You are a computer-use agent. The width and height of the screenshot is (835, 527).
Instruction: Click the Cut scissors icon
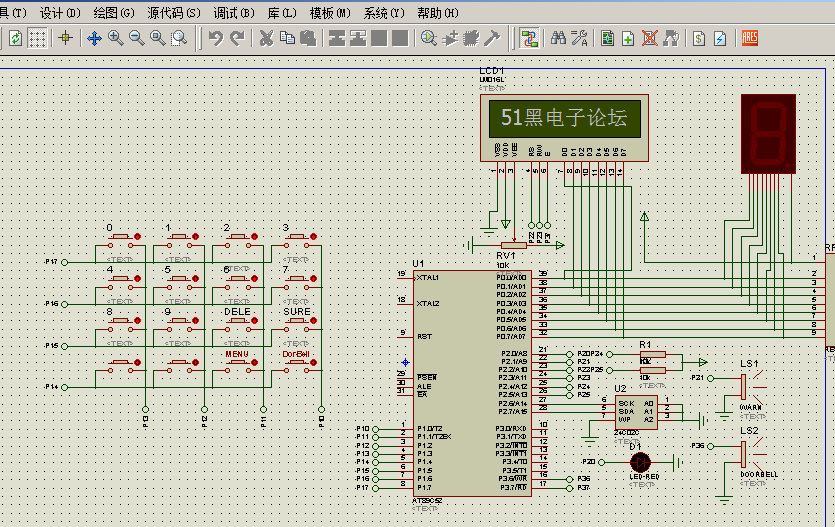click(266, 39)
